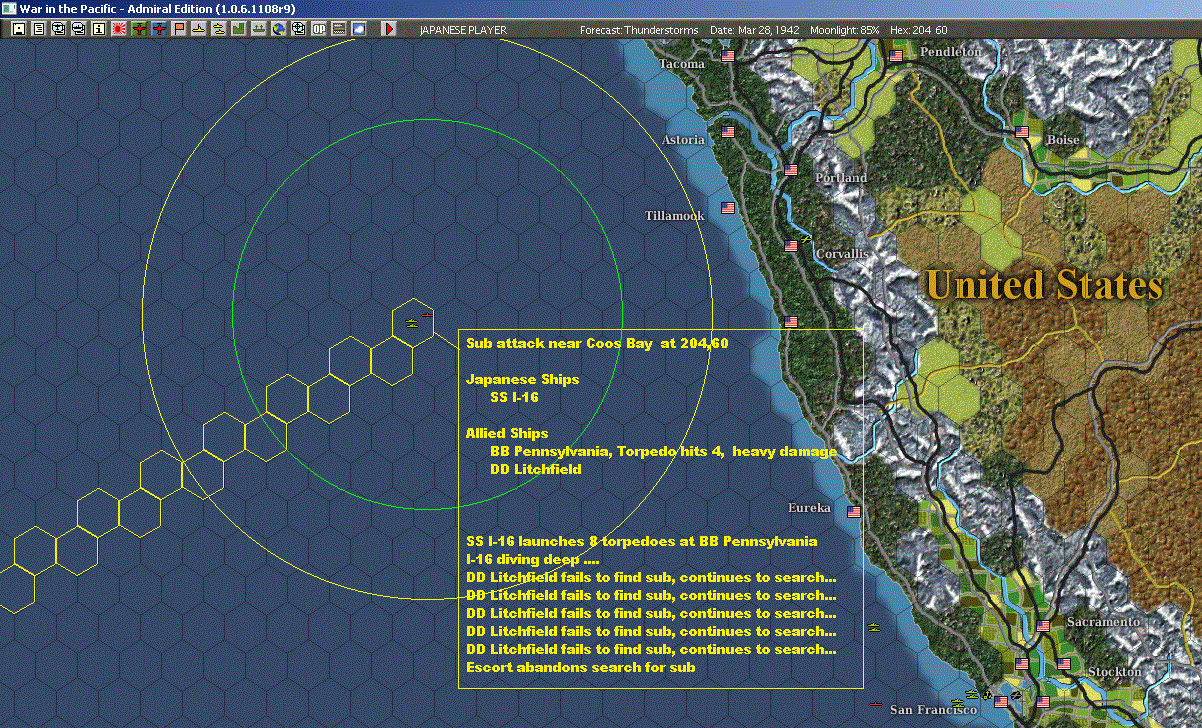Click the red play arrow to continue
Image resolution: width=1202 pixels, height=728 pixels.
(389, 29)
